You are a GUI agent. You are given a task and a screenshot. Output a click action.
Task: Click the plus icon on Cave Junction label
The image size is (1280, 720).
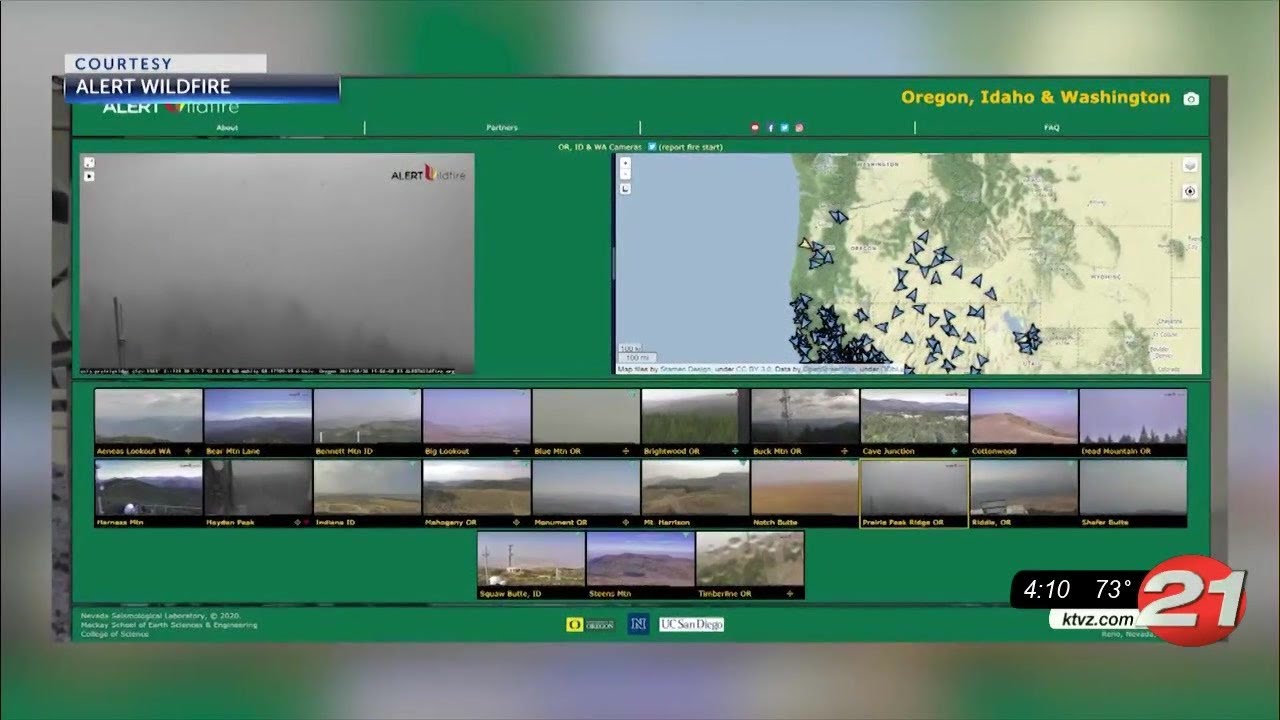(953, 451)
